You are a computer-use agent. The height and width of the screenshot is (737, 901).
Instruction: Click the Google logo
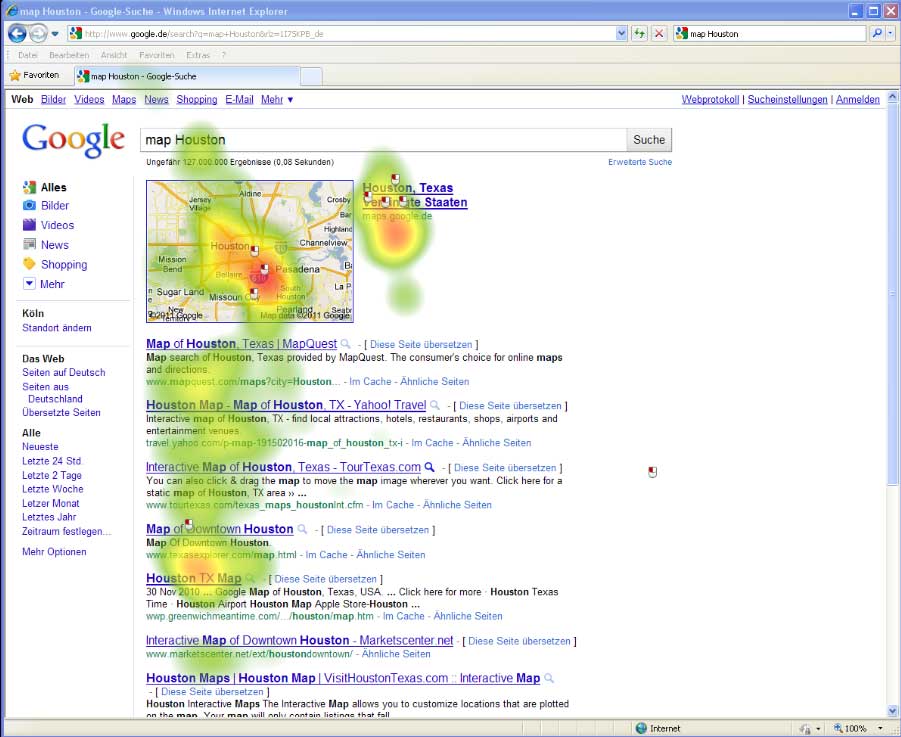tap(73, 140)
